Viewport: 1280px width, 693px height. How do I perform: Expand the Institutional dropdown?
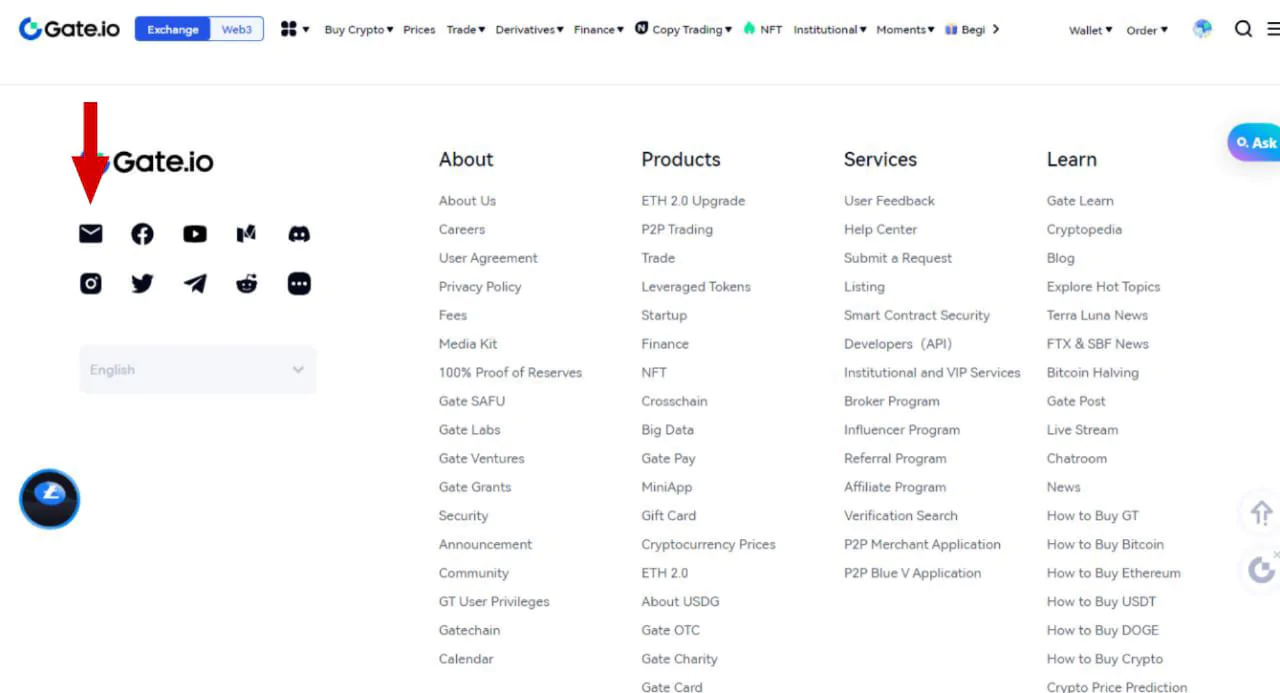coord(830,30)
